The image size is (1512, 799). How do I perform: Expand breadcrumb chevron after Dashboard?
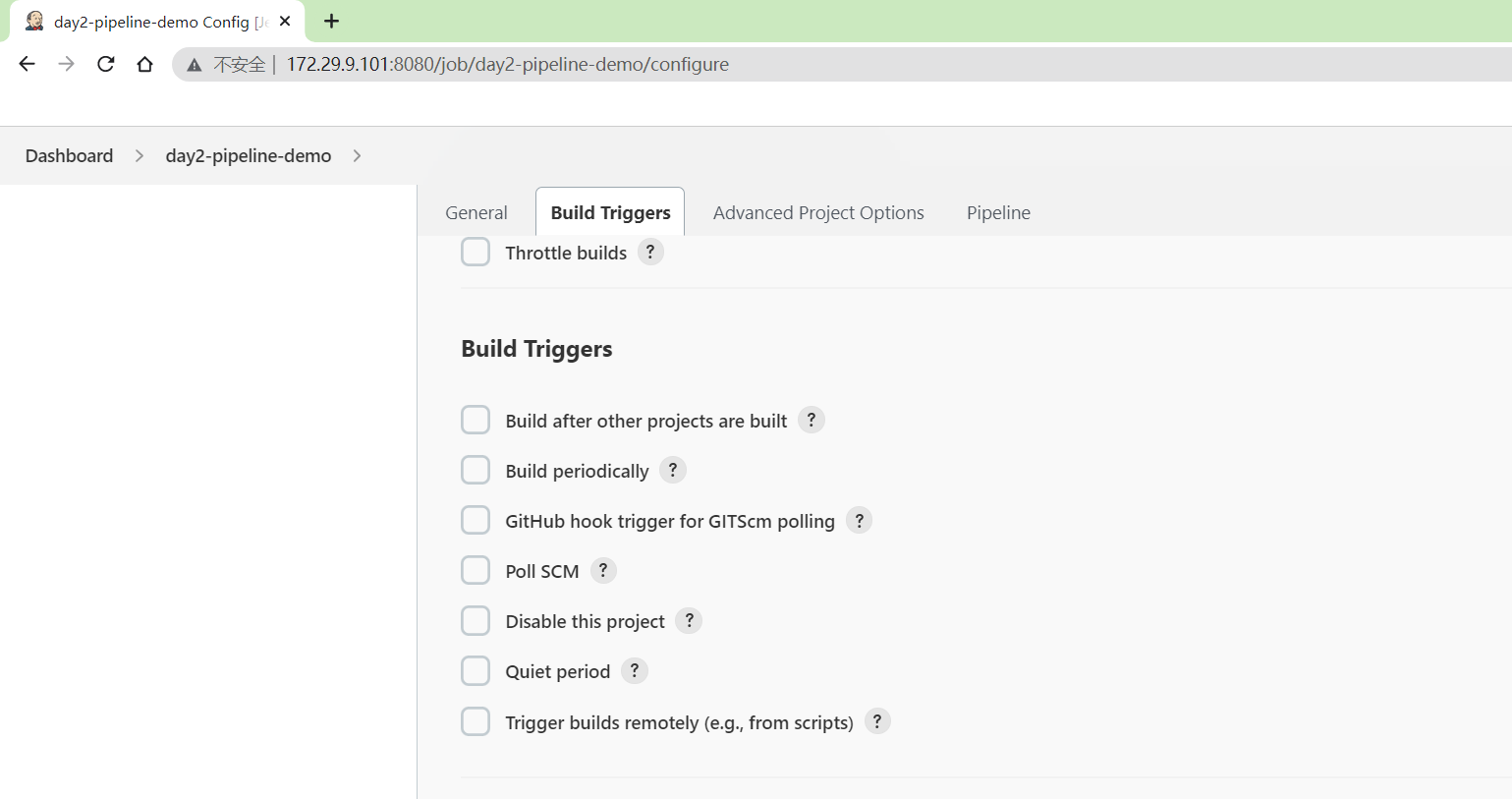click(x=140, y=155)
